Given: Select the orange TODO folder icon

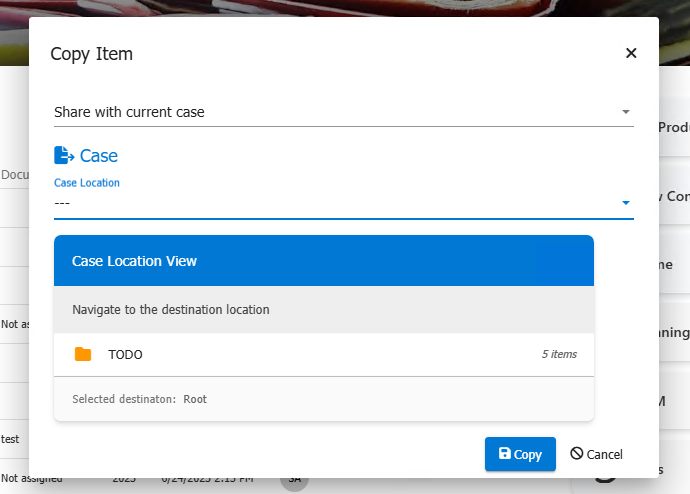Looking at the screenshot, I should point(83,354).
